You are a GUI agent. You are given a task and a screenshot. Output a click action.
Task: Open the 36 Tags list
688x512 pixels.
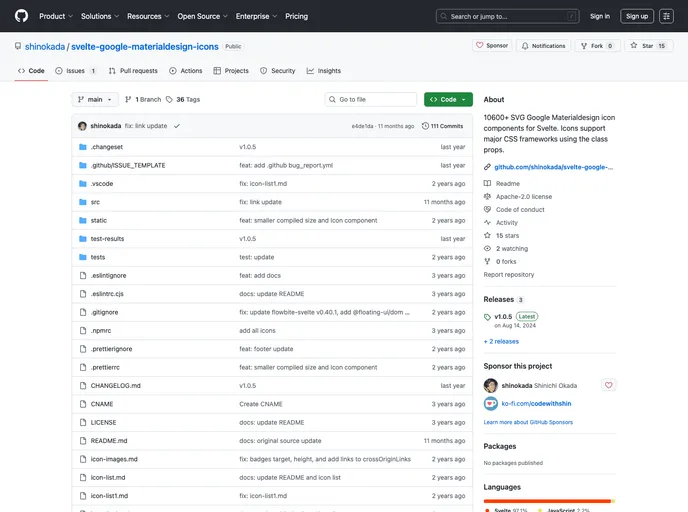click(x=183, y=100)
